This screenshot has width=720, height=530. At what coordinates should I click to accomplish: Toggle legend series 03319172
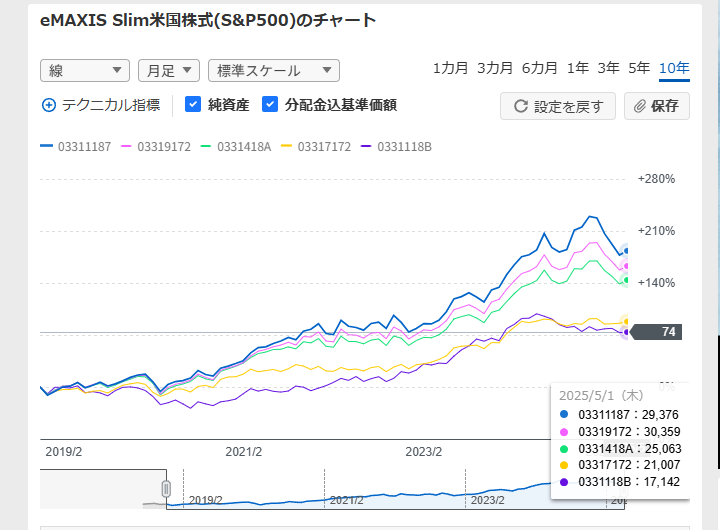click(156, 147)
